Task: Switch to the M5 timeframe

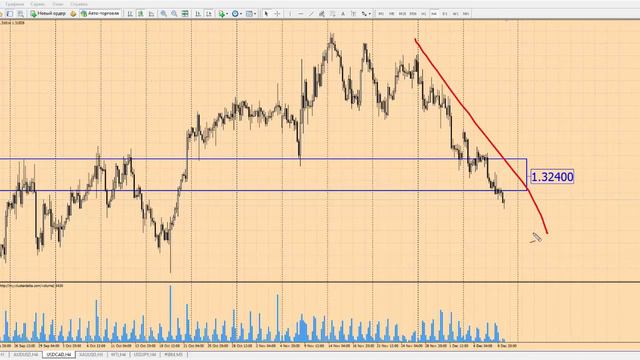Action: [x=391, y=13]
